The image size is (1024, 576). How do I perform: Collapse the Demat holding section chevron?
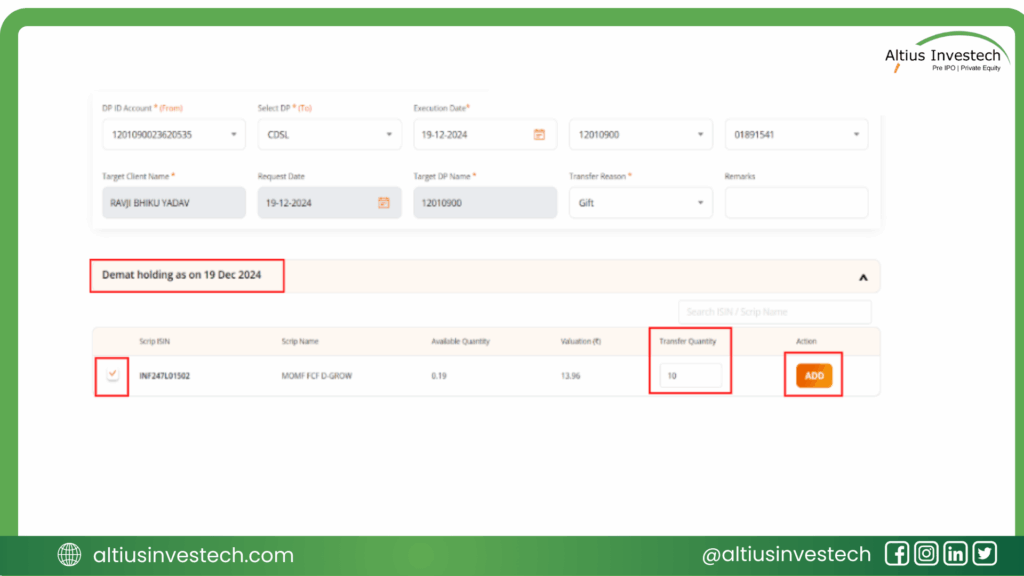coord(862,277)
